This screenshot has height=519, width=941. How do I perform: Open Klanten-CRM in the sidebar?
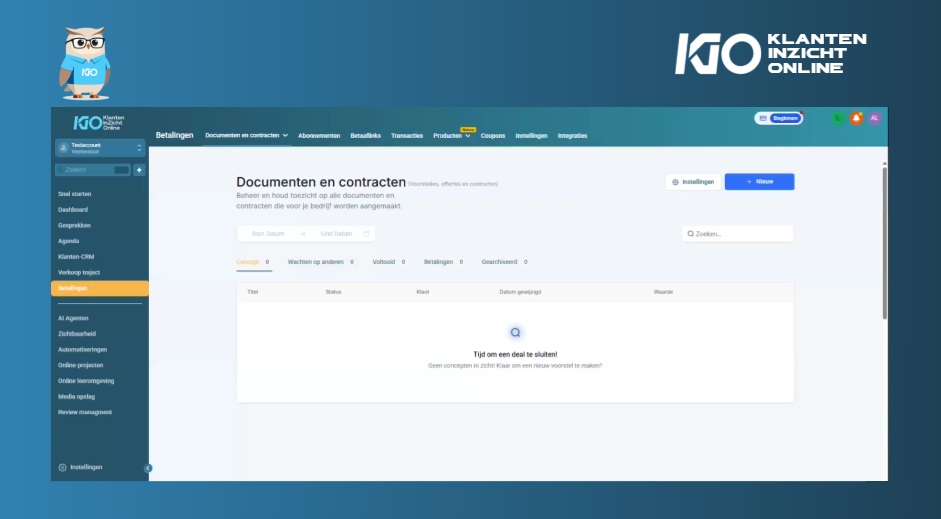click(76, 256)
